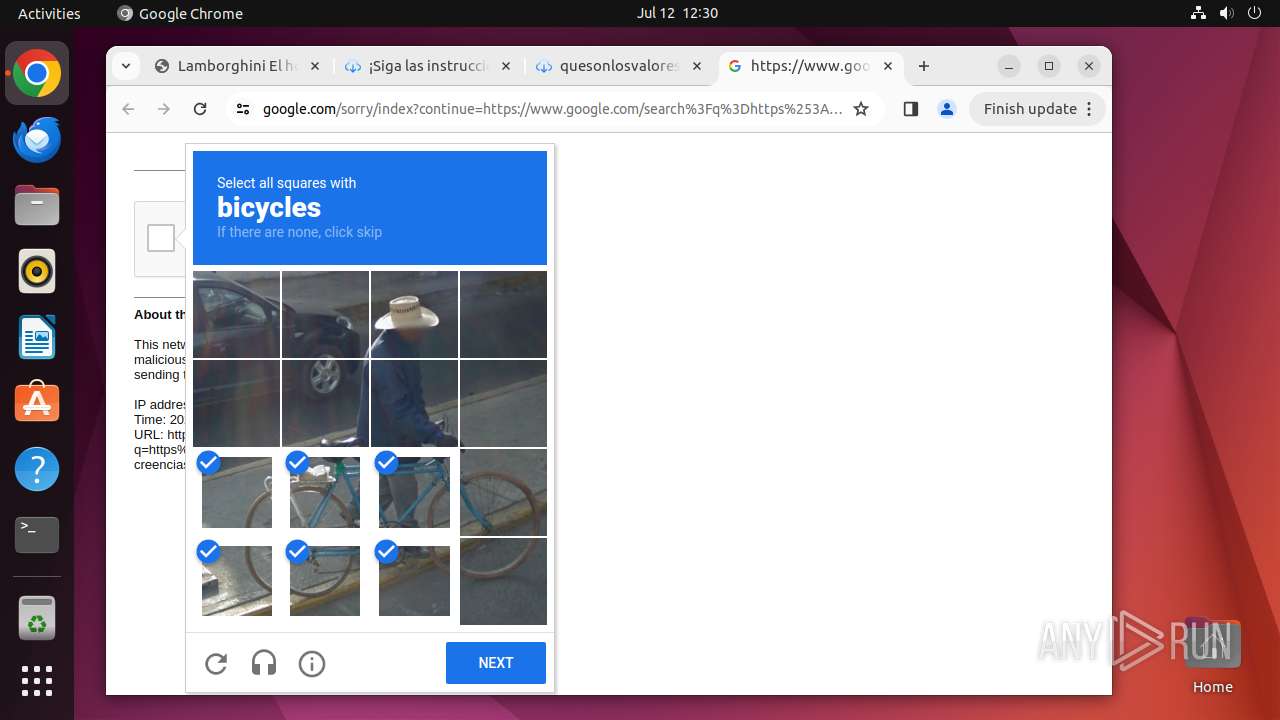
Task: Get an audio challenge via headphones icon
Action: (x=264, y=663)
